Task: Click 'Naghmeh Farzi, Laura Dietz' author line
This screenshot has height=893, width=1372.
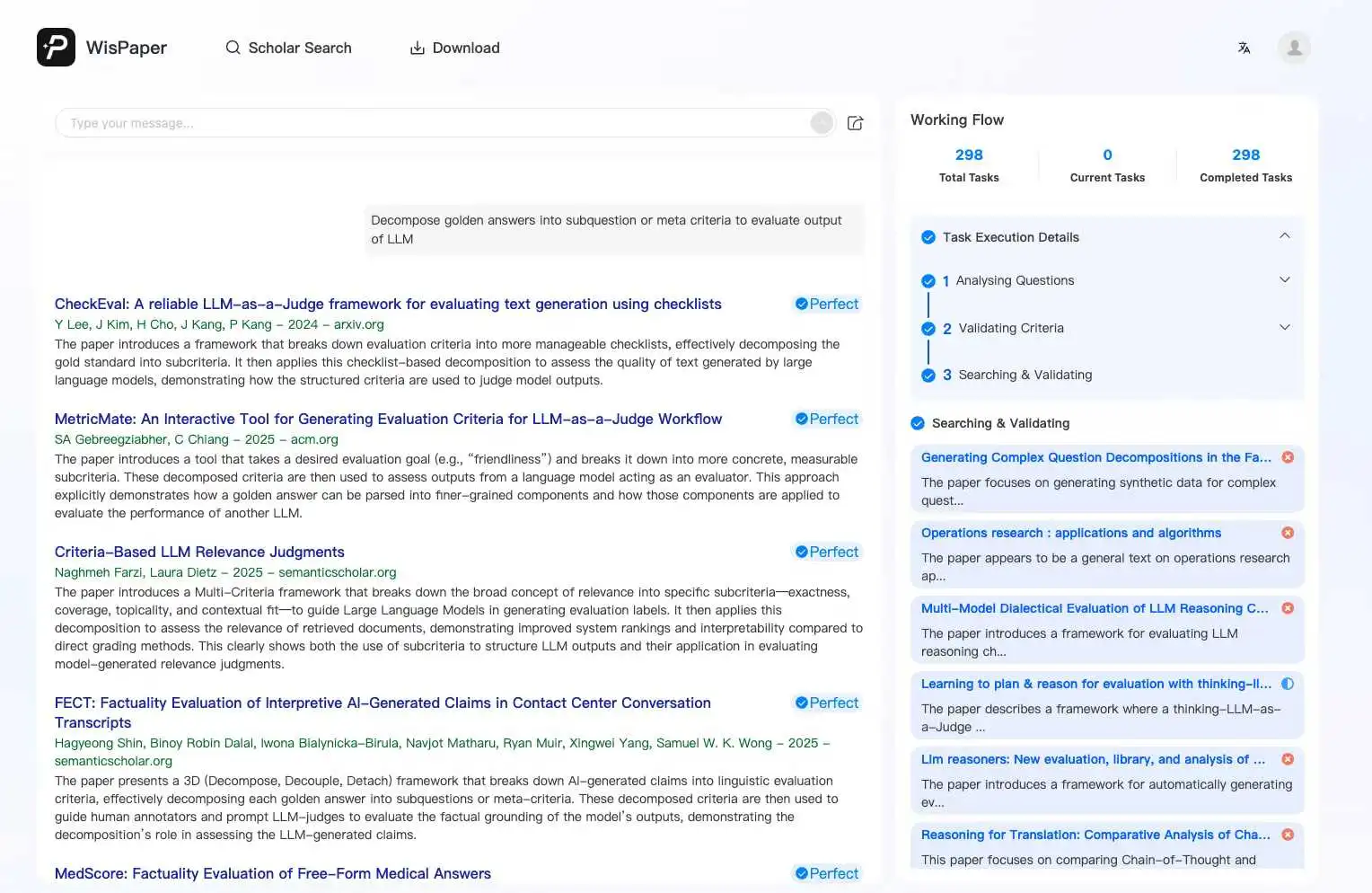Action: tap(225, 572)
